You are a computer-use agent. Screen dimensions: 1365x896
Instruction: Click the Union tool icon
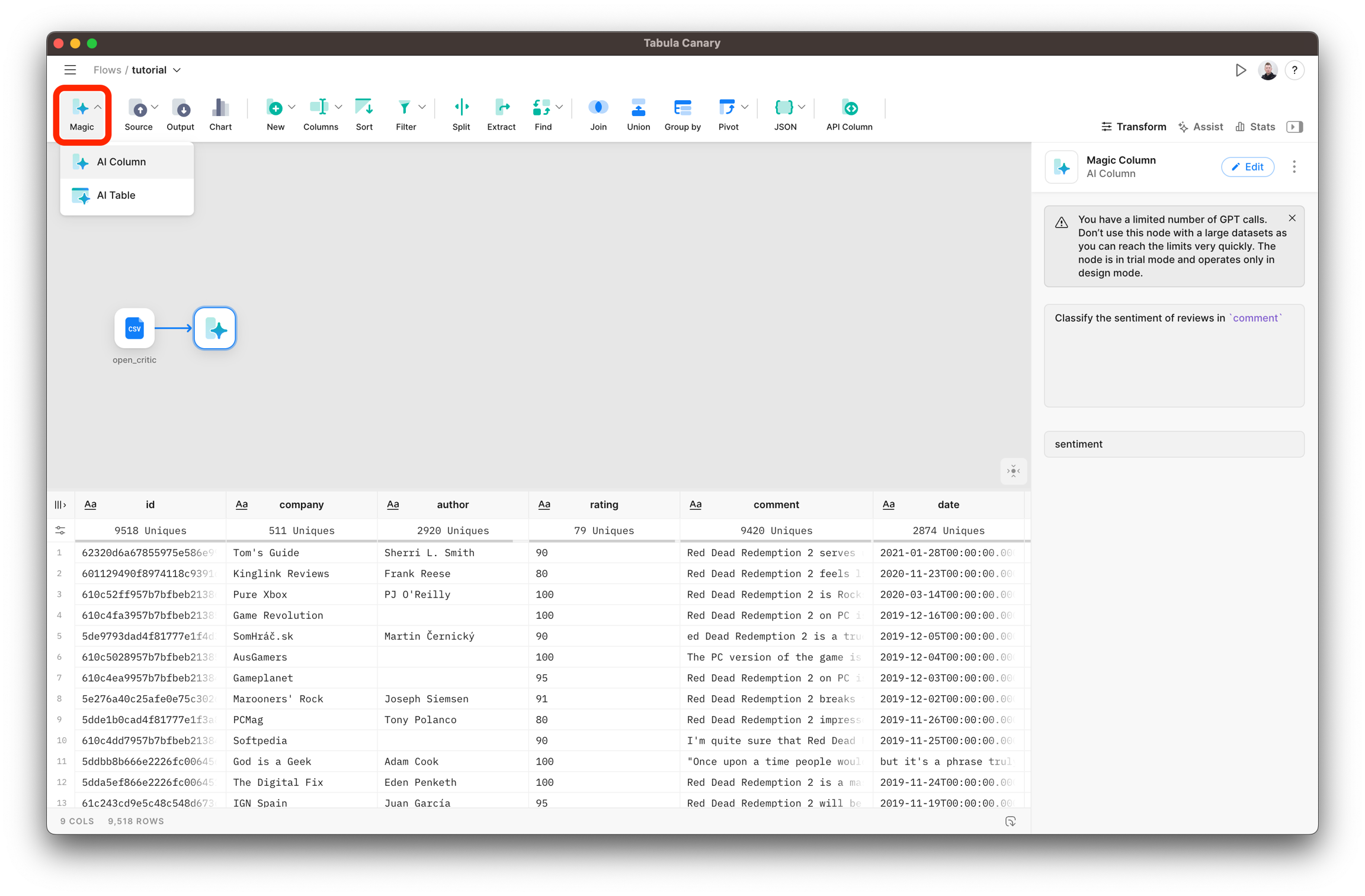tap(638, 108)
